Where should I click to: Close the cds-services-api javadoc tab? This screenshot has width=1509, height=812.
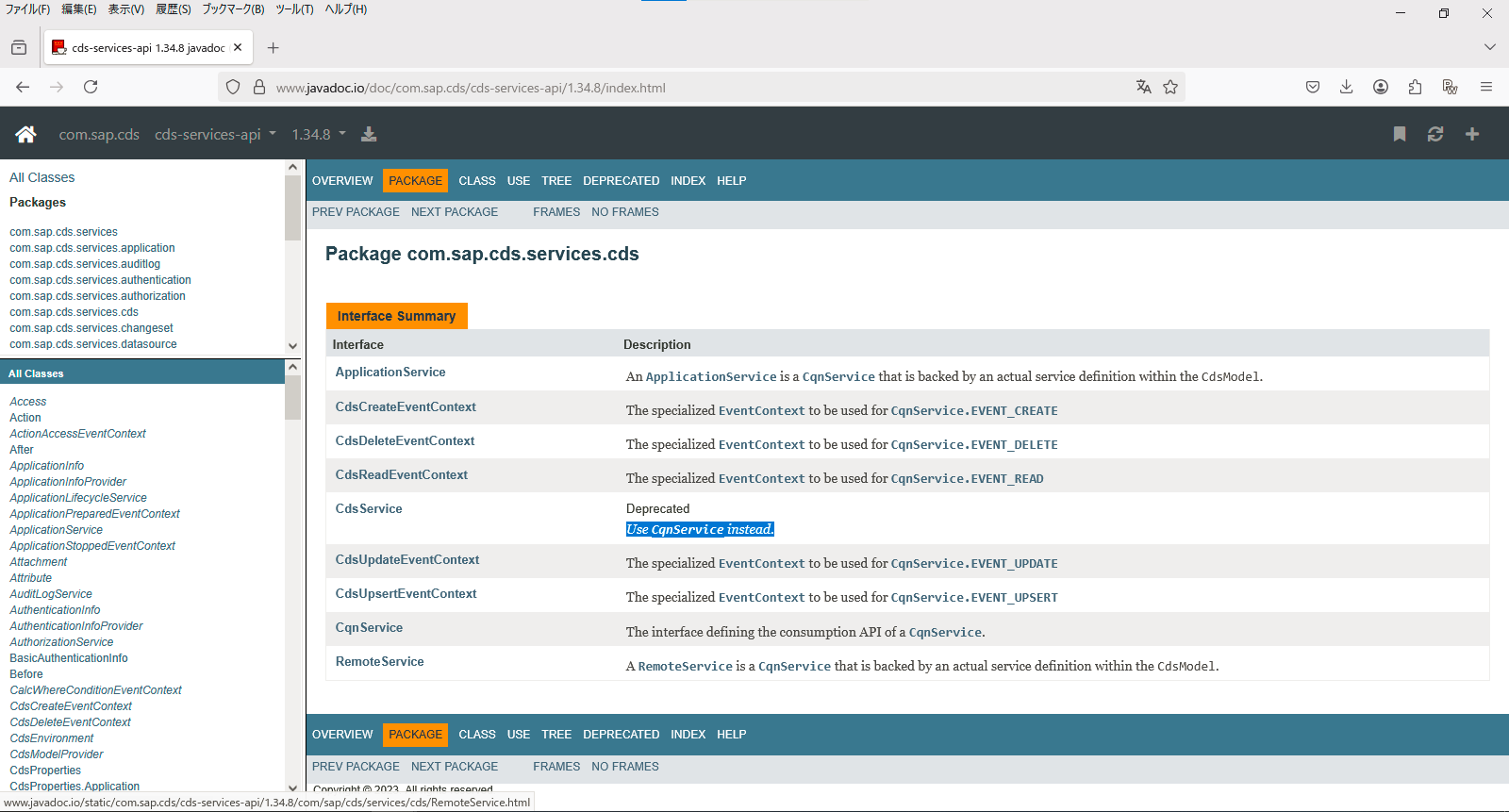coord(238,47)
